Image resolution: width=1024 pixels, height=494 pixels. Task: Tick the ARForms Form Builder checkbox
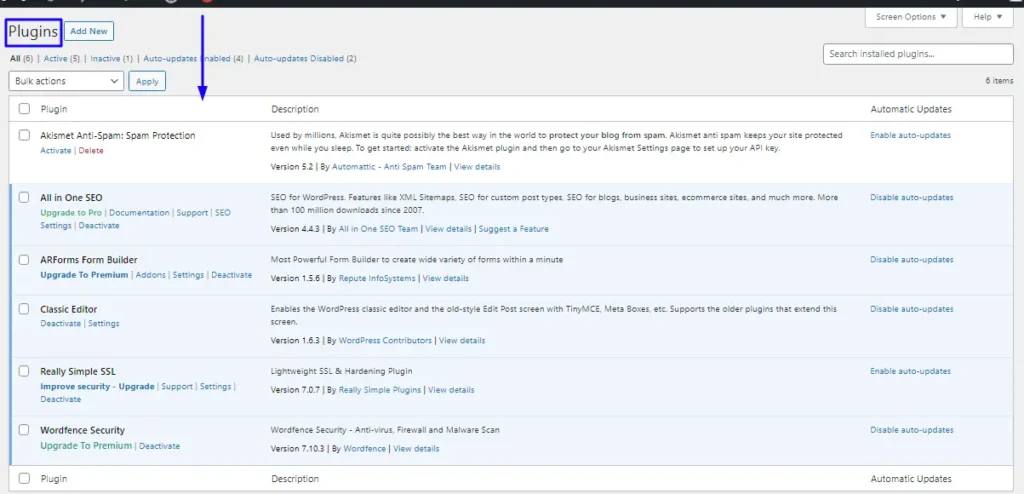(x=24, y=259)
